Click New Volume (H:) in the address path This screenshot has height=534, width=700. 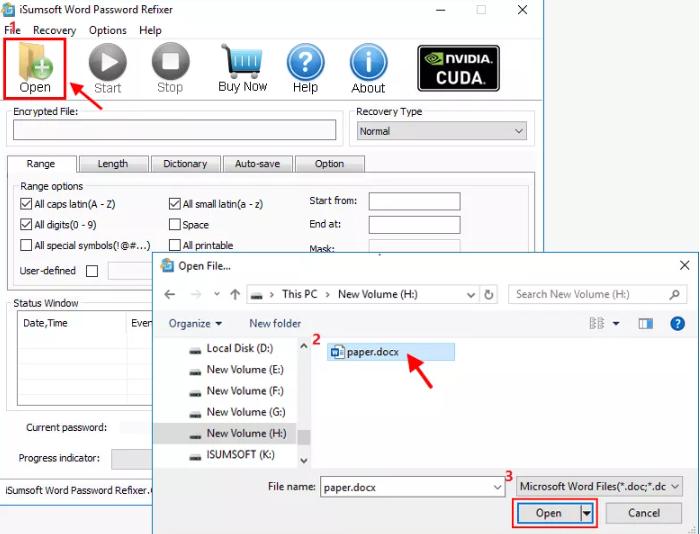click(x=378, y=294)
